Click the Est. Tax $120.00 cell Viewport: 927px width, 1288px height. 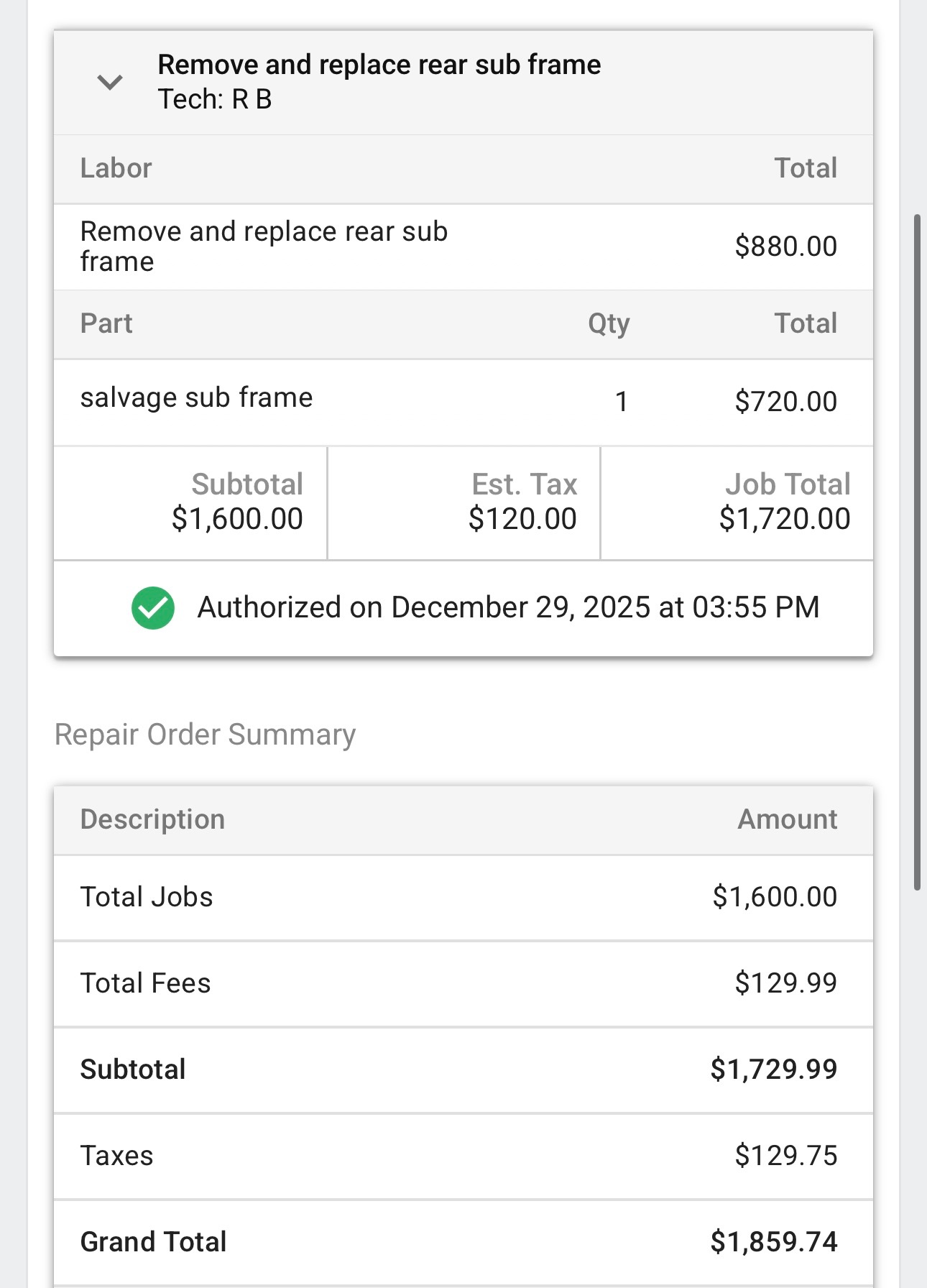(x=522, y=502)
